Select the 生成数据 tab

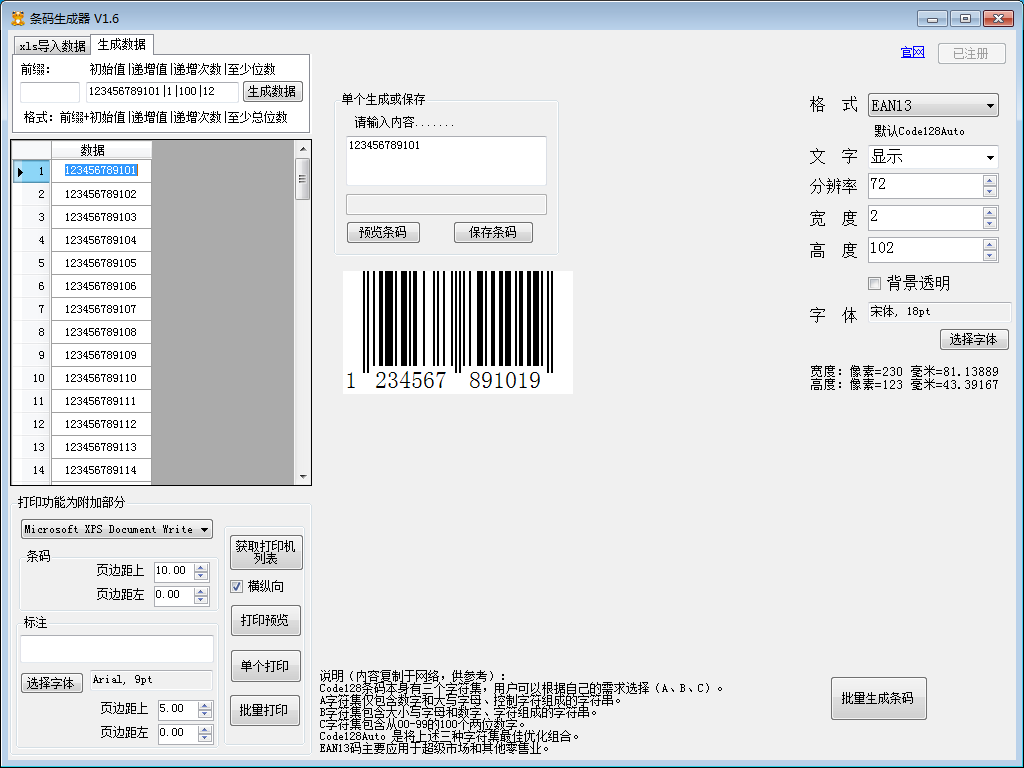121,44
